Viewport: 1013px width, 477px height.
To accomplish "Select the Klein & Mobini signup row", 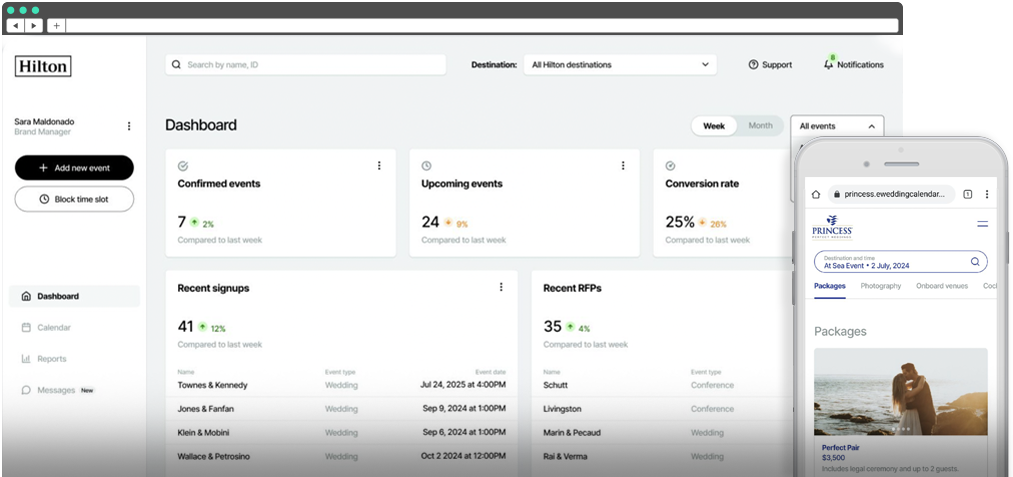I will (x=342, y=432).
